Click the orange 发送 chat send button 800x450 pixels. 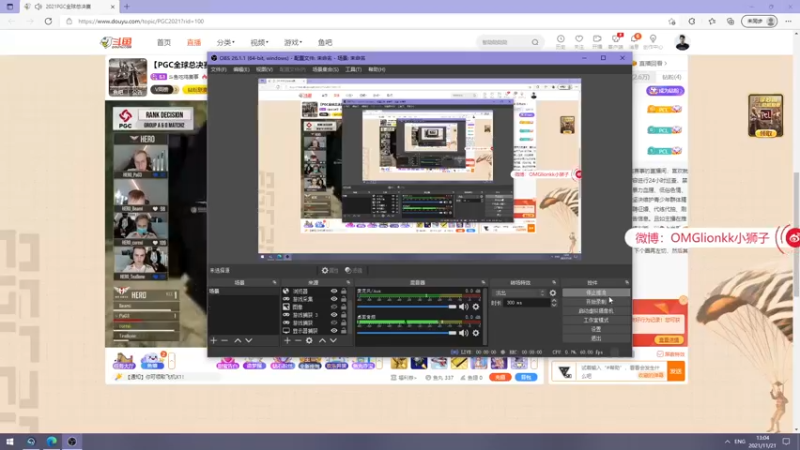pos(676,371)
